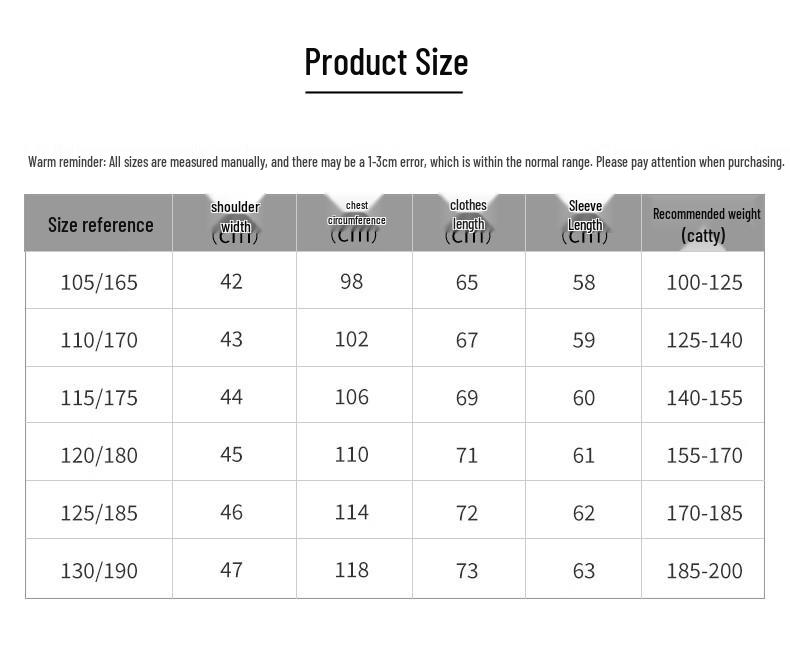Image resolution: width=790 pixels, height=653 pixels.
Task: Select the clothes length column header
Action: [468, 220]
